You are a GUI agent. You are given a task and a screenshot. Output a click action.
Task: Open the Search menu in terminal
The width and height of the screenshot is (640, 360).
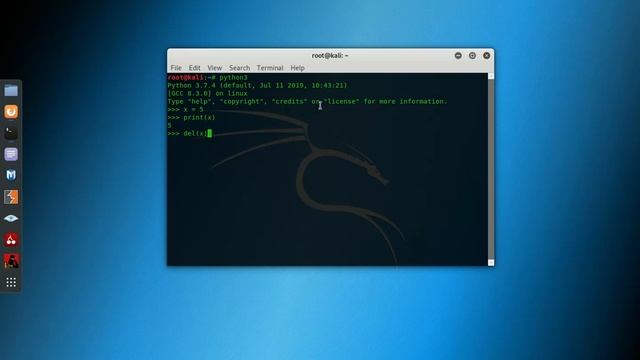pos(239,68)
